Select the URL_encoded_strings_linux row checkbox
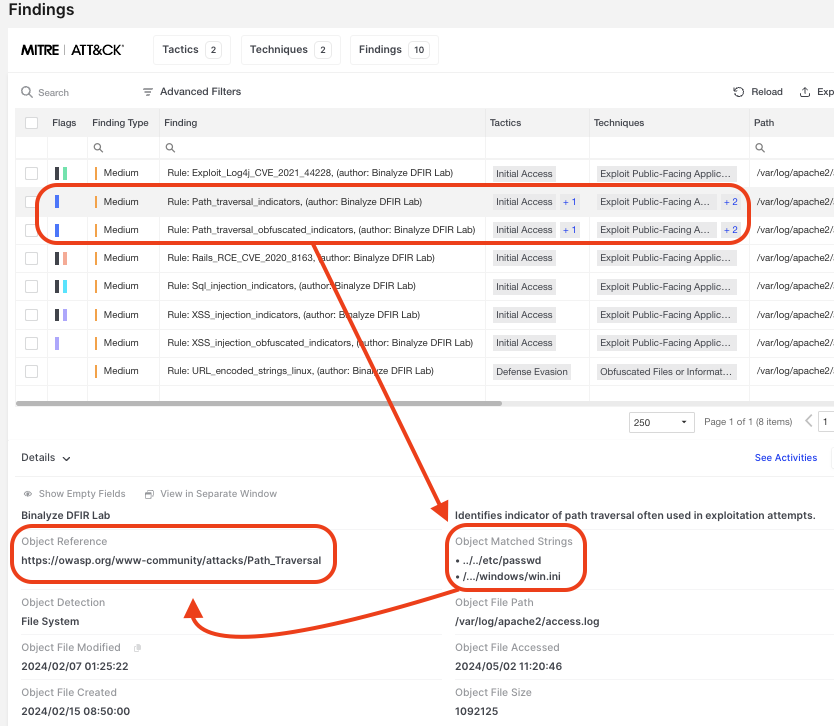The width and height of the screenshot is (834, 726). (x=31, y=371)
